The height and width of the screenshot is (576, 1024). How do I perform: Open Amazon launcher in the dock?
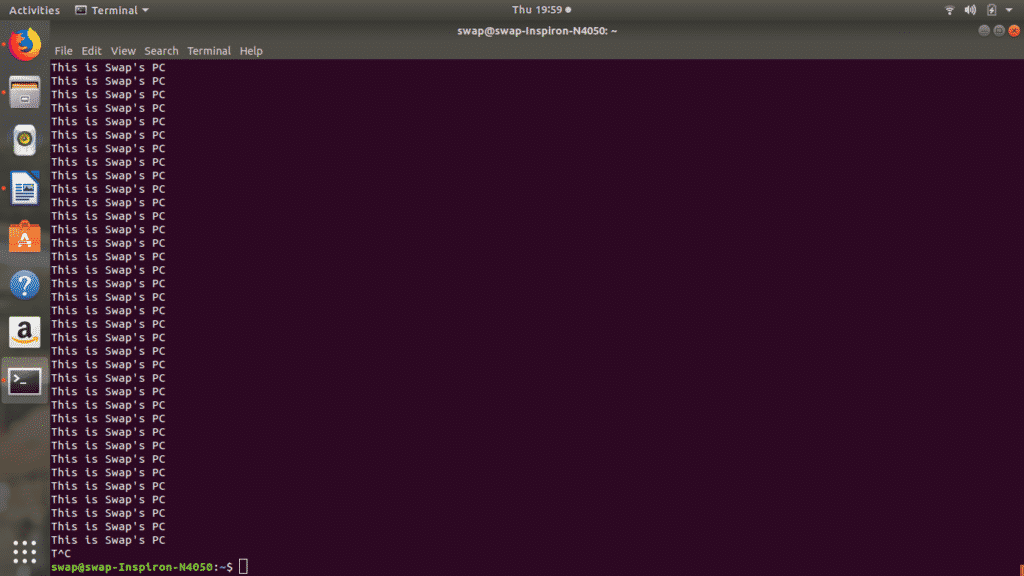[x=25, y=332]
